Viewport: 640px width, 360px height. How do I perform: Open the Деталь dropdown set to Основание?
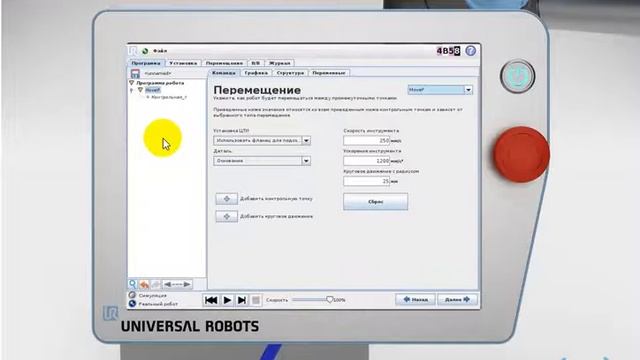pyautogui.click(x=262, y=161)
